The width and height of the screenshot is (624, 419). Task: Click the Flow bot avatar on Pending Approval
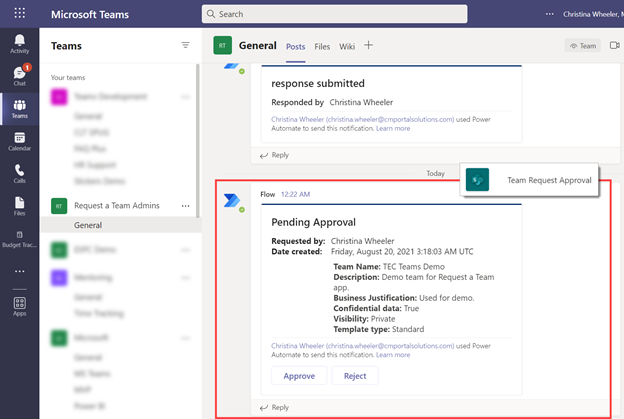click(x=232, y=201)
